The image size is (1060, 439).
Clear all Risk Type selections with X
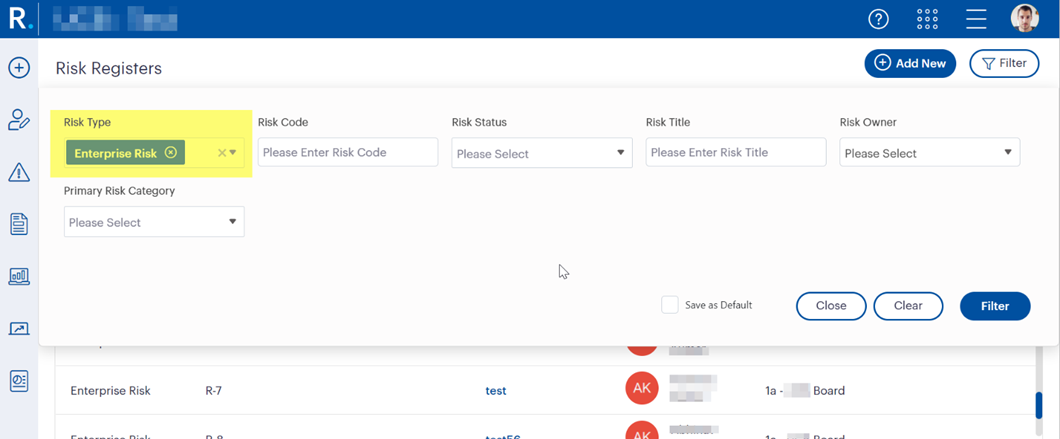(x=221, y=153)
